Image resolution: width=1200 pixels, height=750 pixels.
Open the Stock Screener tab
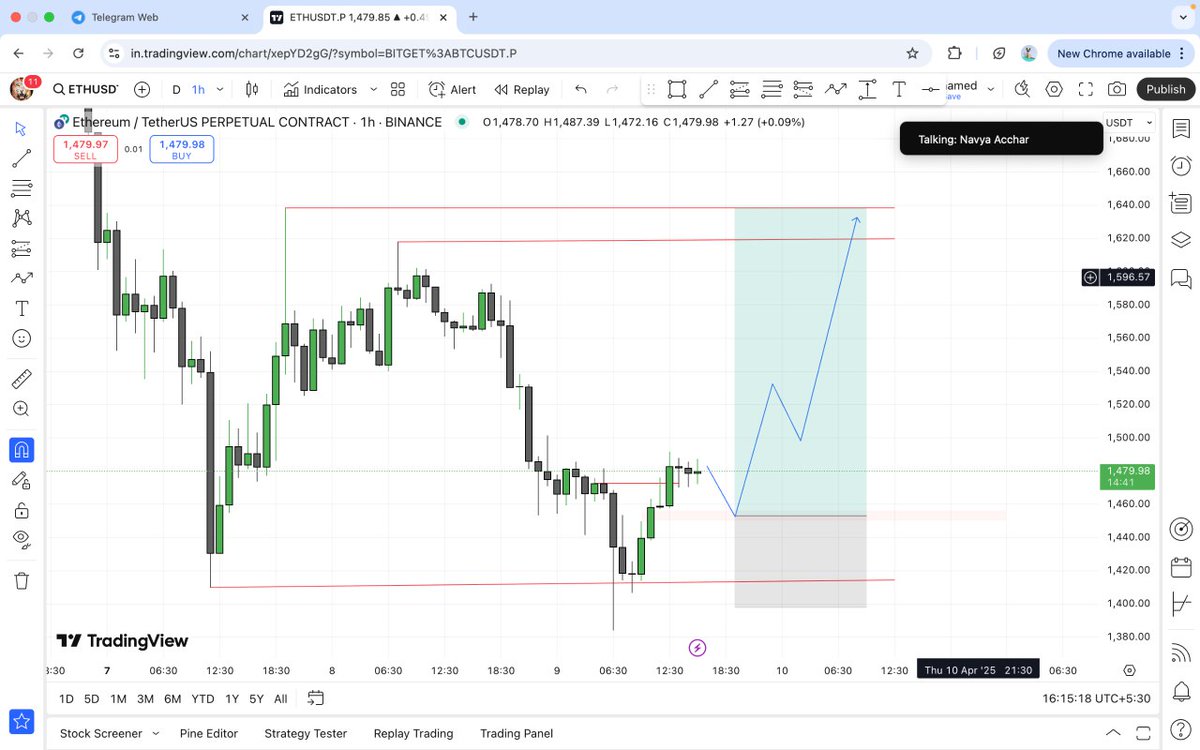[x=101, y=733]
